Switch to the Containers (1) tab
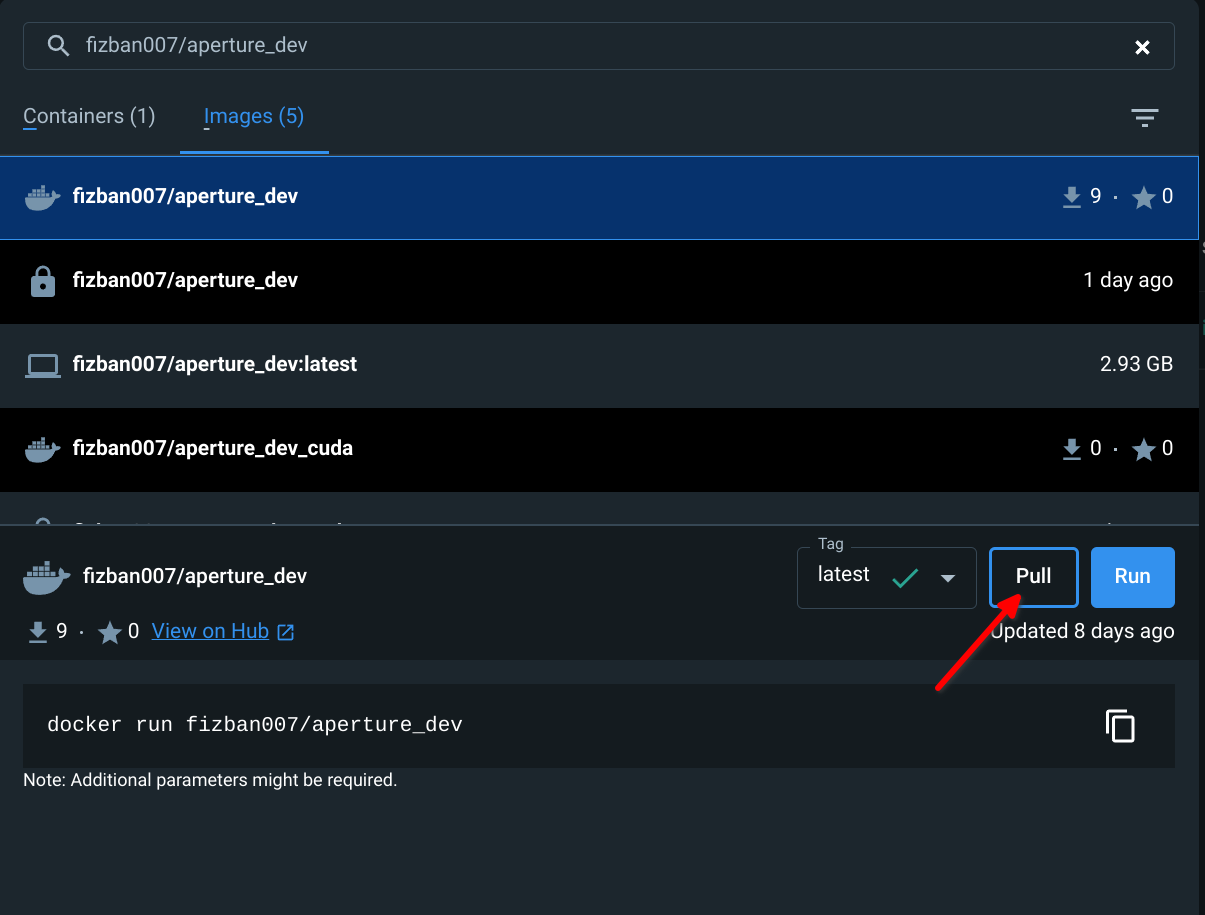1205x915 pixels. coord(89,116)
